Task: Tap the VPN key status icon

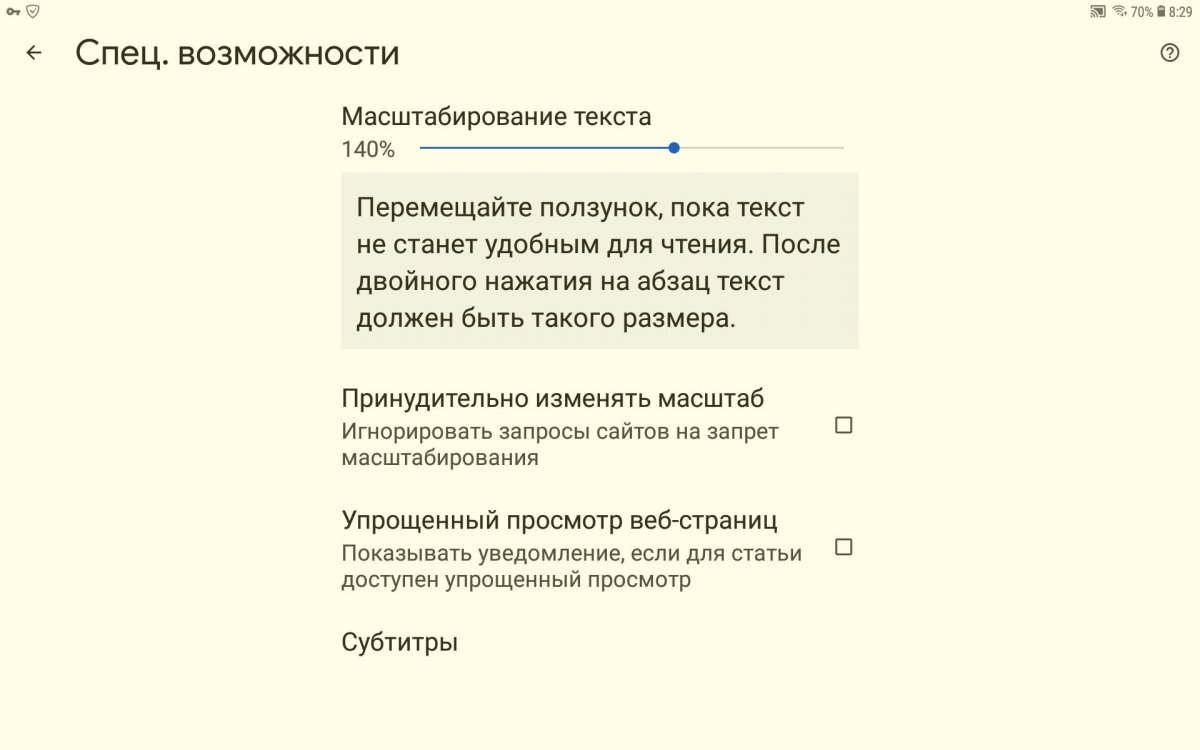Action: [13, 11]
